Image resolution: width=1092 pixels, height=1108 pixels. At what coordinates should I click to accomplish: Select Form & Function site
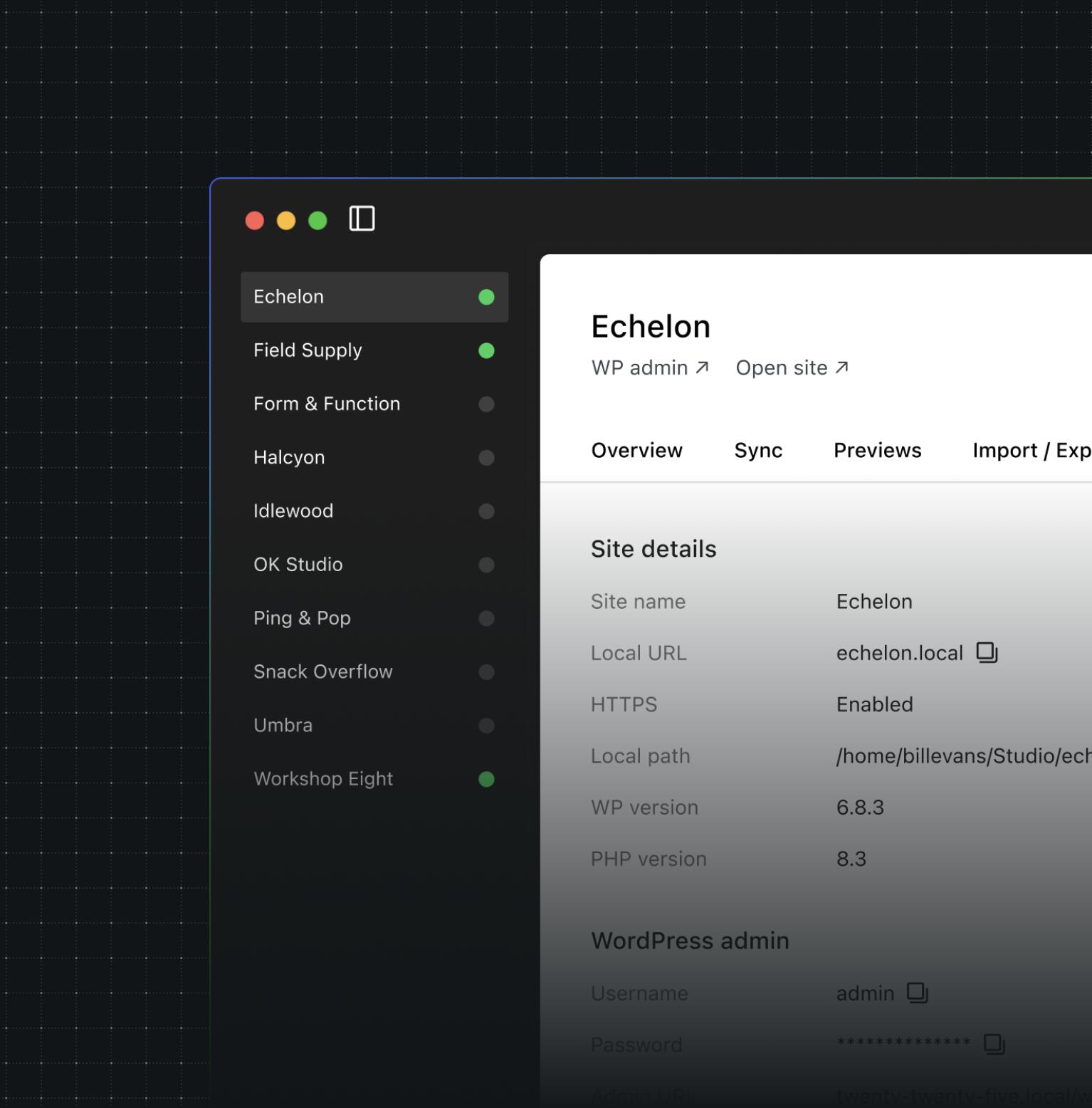(x=374, y=404)
